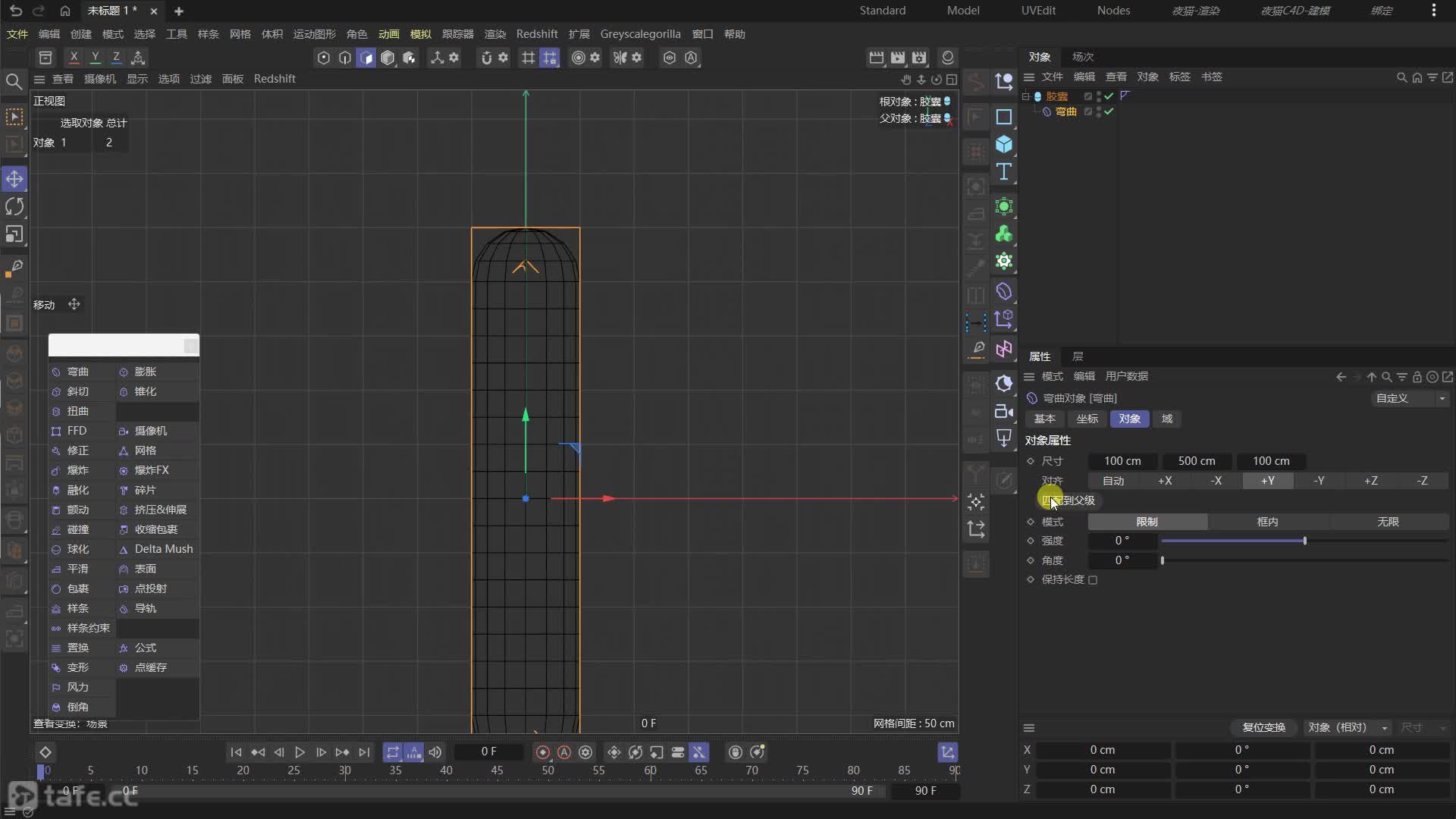Close the deformer popup search box
This screenshot has width=1456, height=819.
pyautogui.click(x=191, y=346)
